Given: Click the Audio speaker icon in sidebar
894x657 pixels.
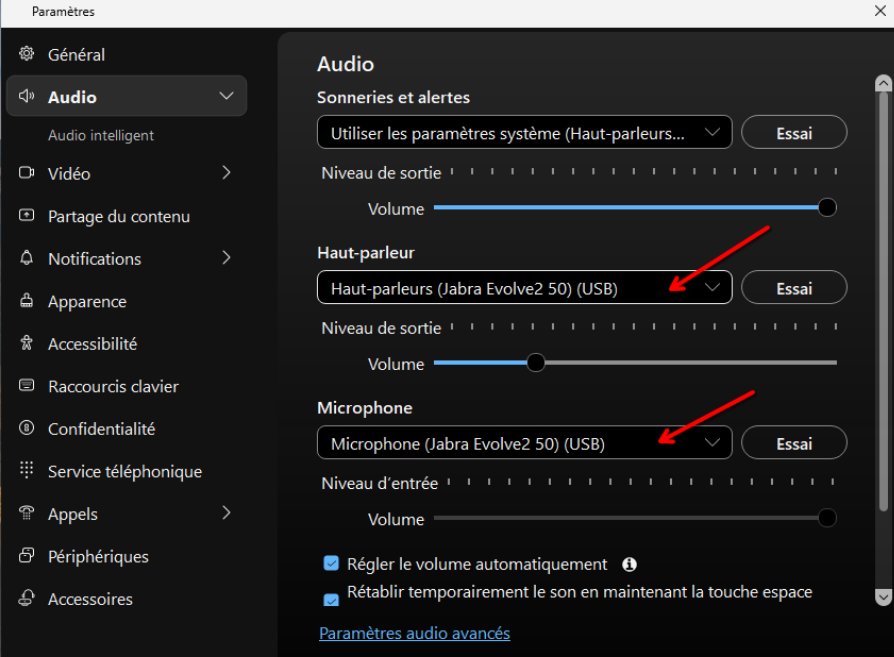Looking at the screenshot, I should pyautogui.click(x=26, y=96).
